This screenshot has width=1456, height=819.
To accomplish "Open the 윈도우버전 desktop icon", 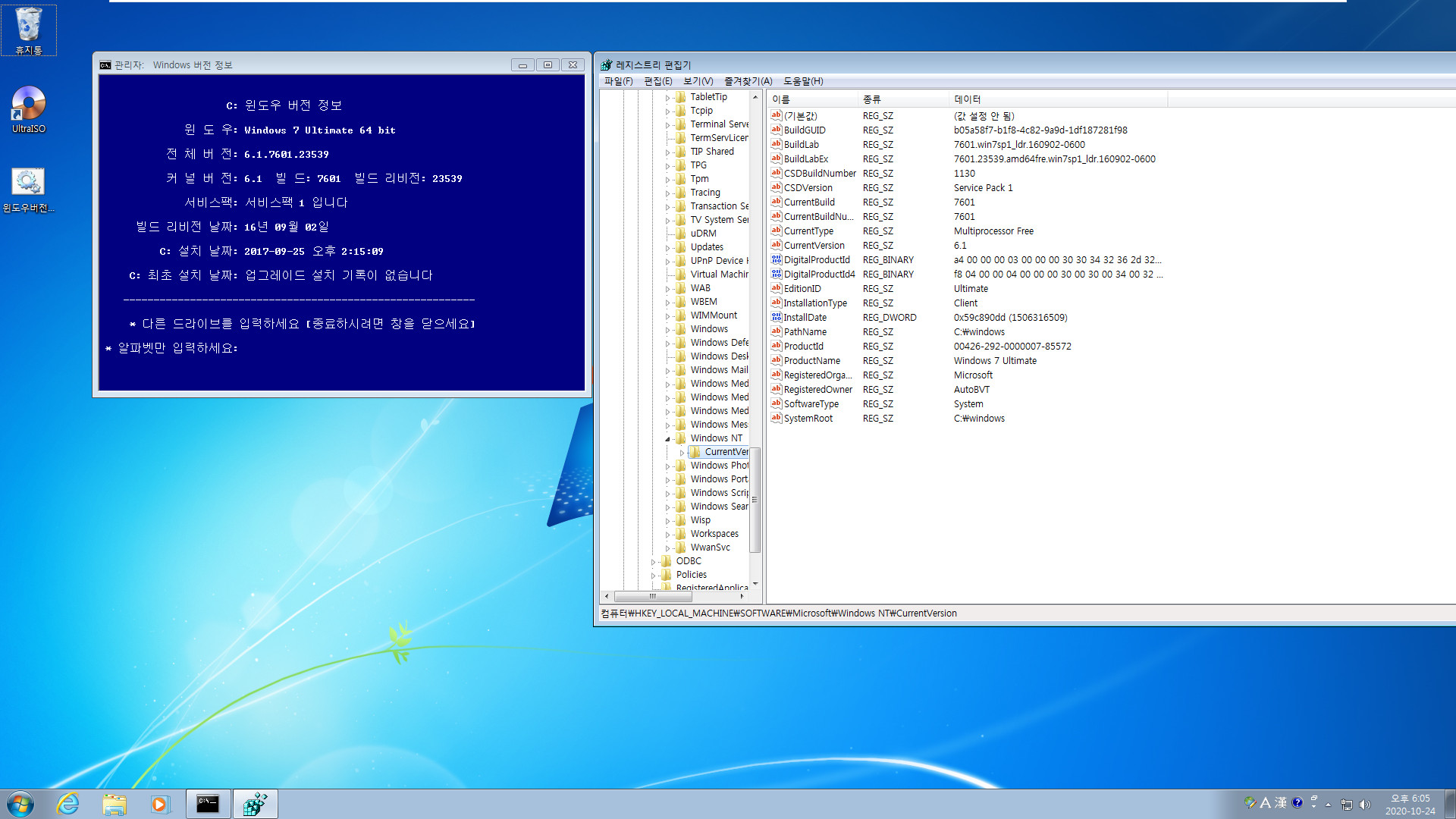I will coord(29,190).
